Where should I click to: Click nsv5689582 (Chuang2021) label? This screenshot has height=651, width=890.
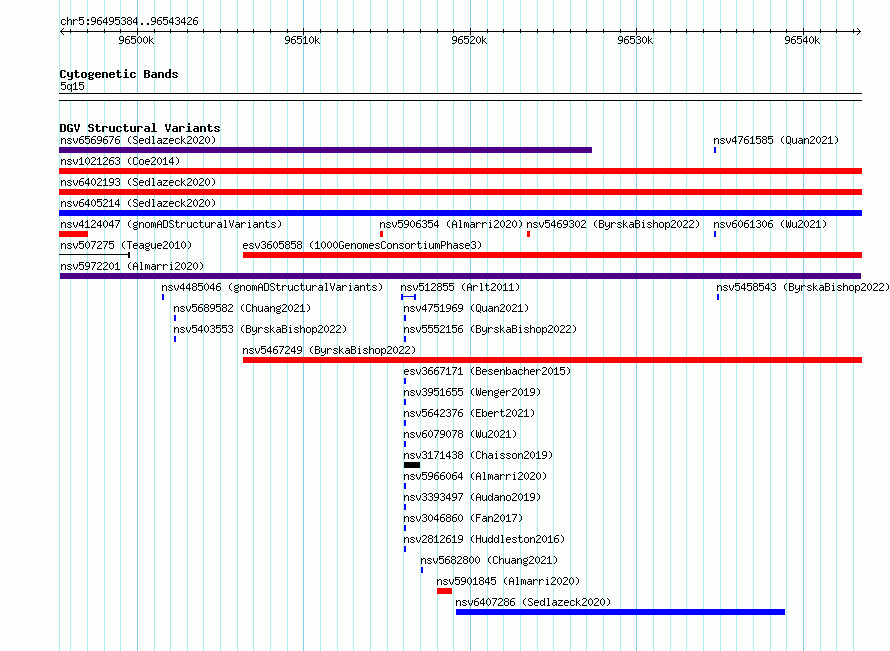[x=242, y=308]
